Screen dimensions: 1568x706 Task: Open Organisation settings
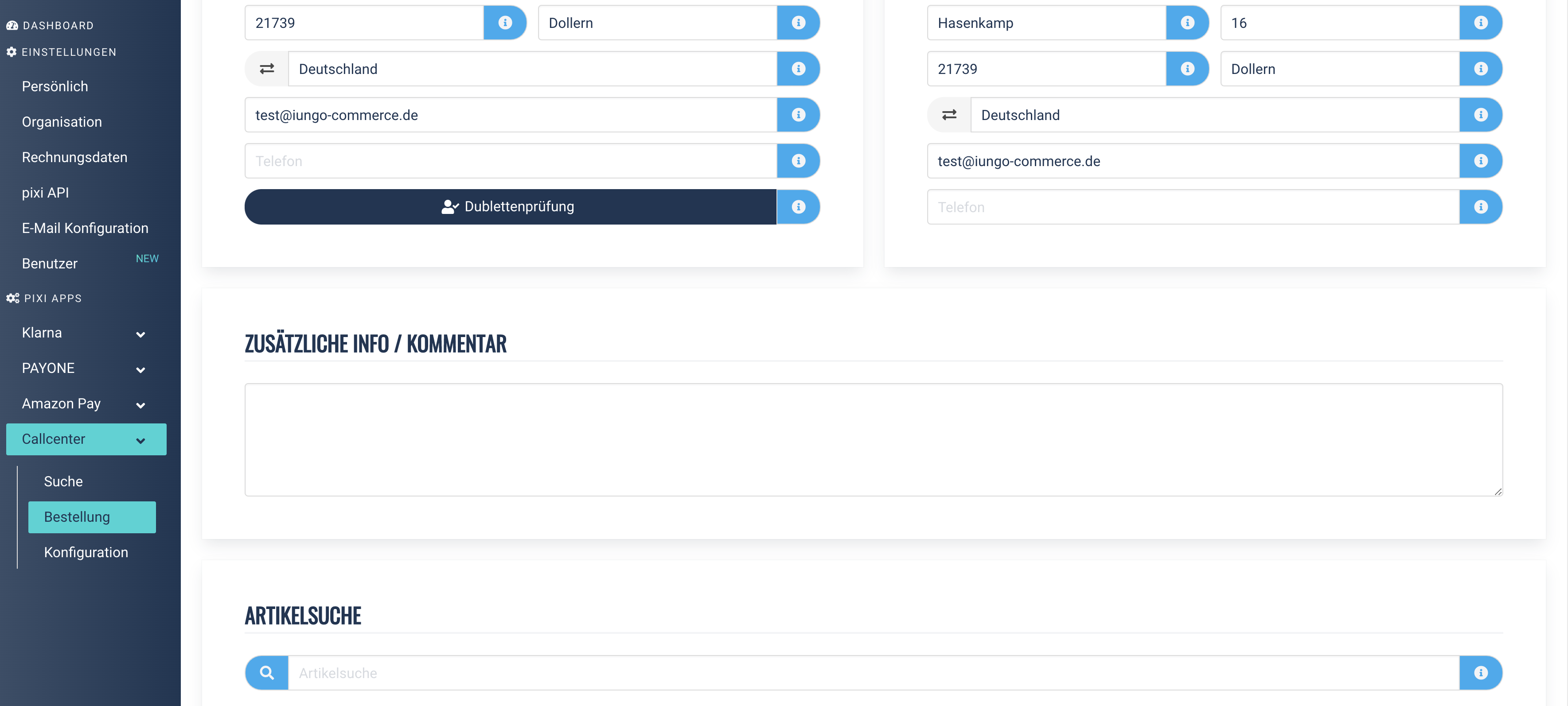[x=62, y=122]
